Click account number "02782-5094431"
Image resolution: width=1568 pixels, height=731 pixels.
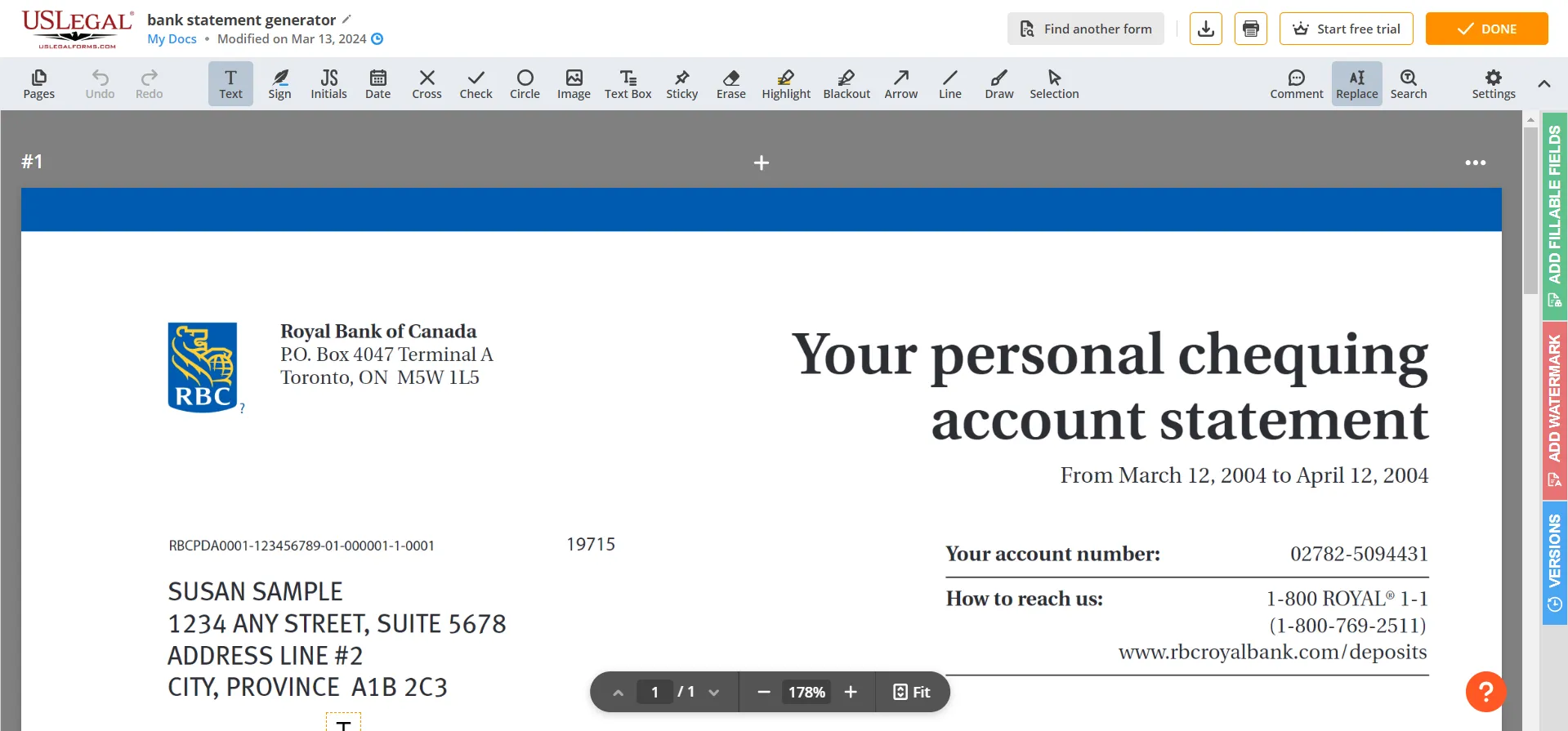[1359, 554]
